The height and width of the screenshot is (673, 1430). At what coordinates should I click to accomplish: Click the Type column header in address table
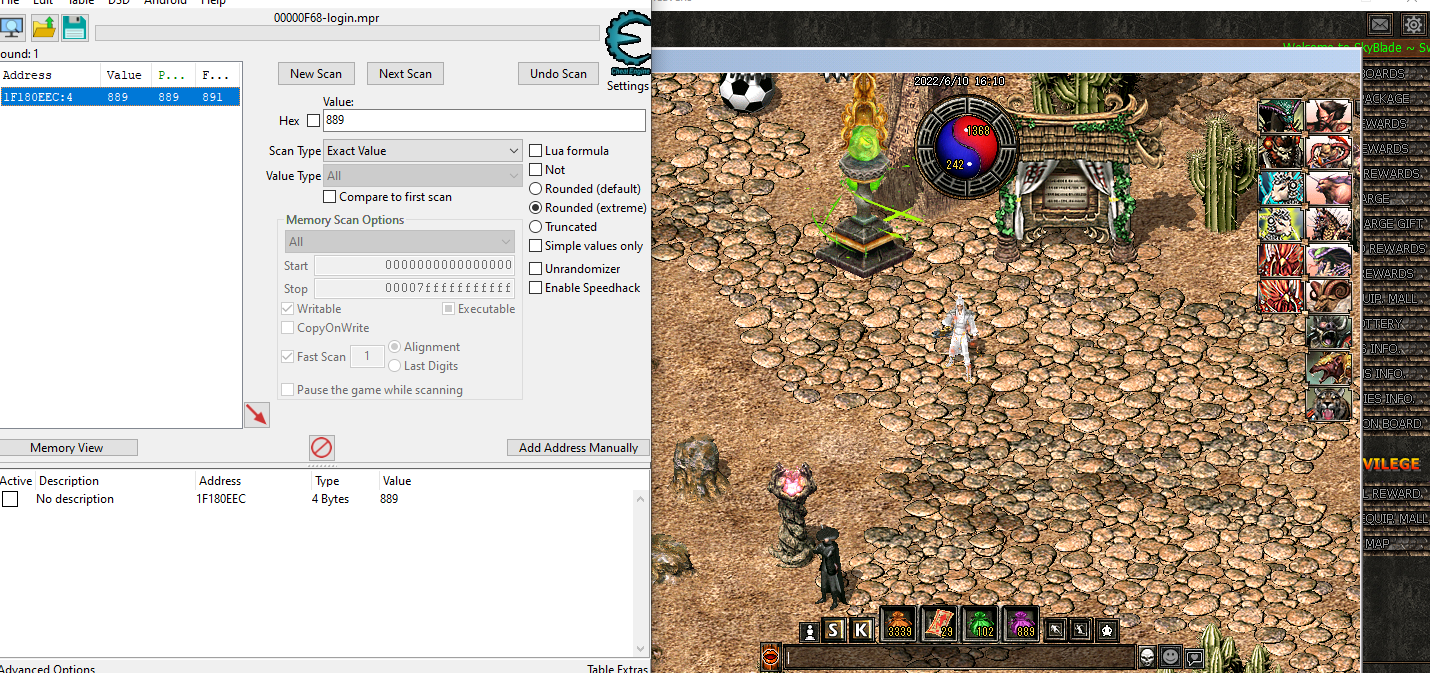pyautogui.click(x=327, y=481)
